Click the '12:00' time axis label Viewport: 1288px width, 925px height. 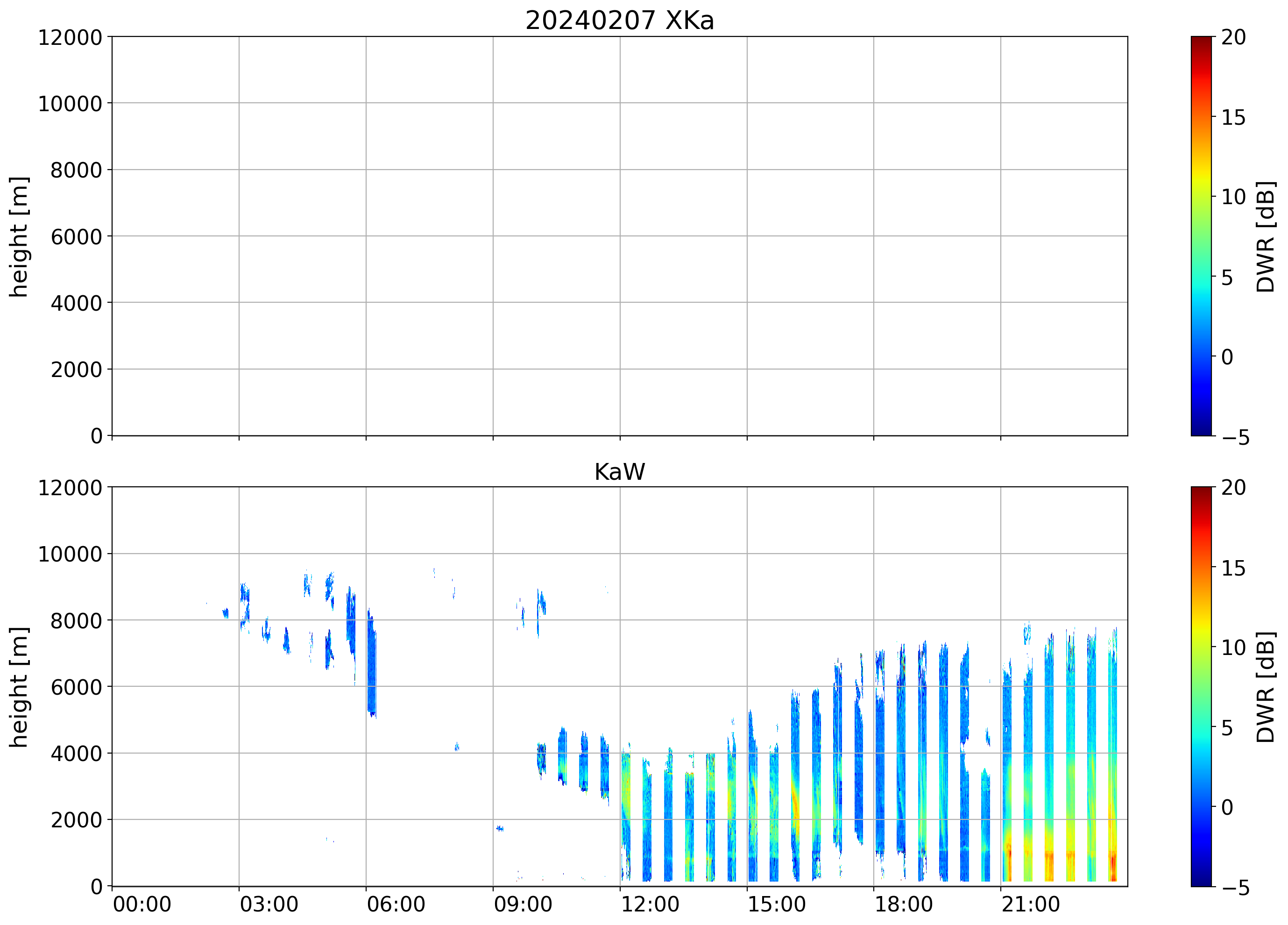pyautogui.click(x=650, y=904)
